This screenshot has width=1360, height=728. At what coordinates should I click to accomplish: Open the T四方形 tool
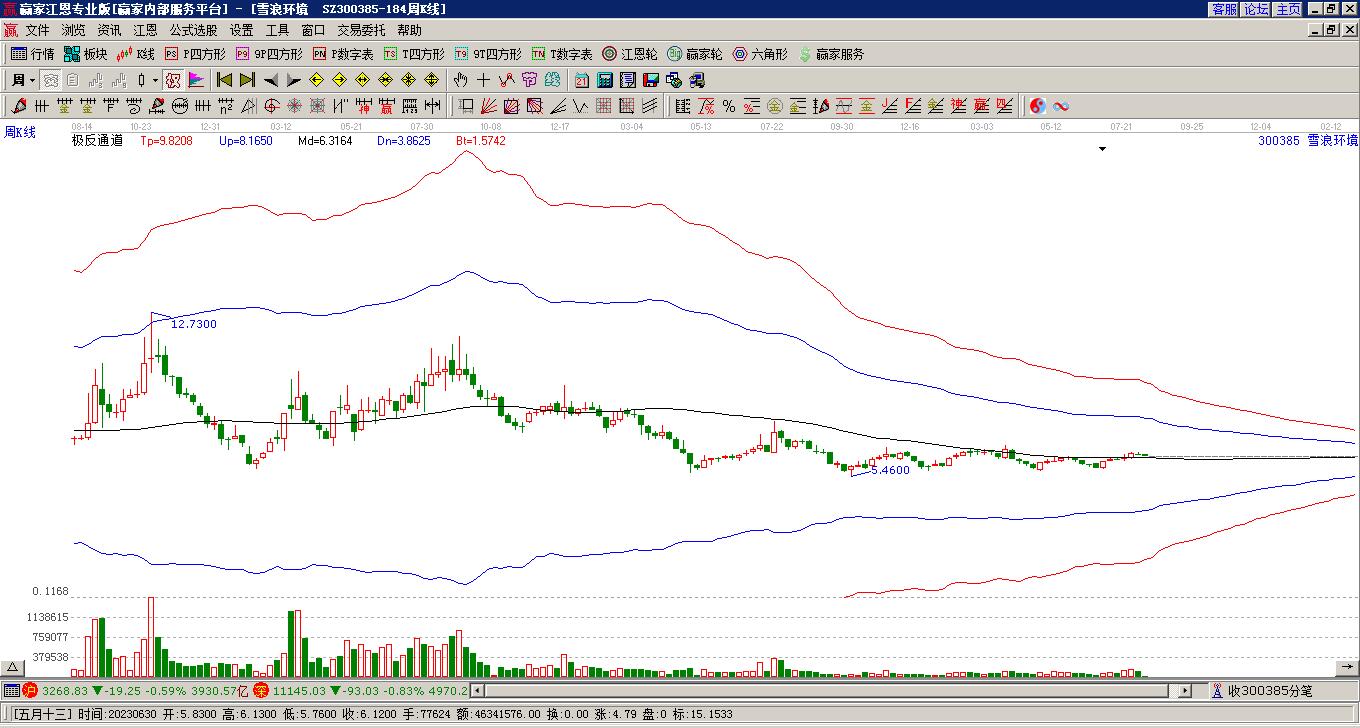[x=414, y=54]
